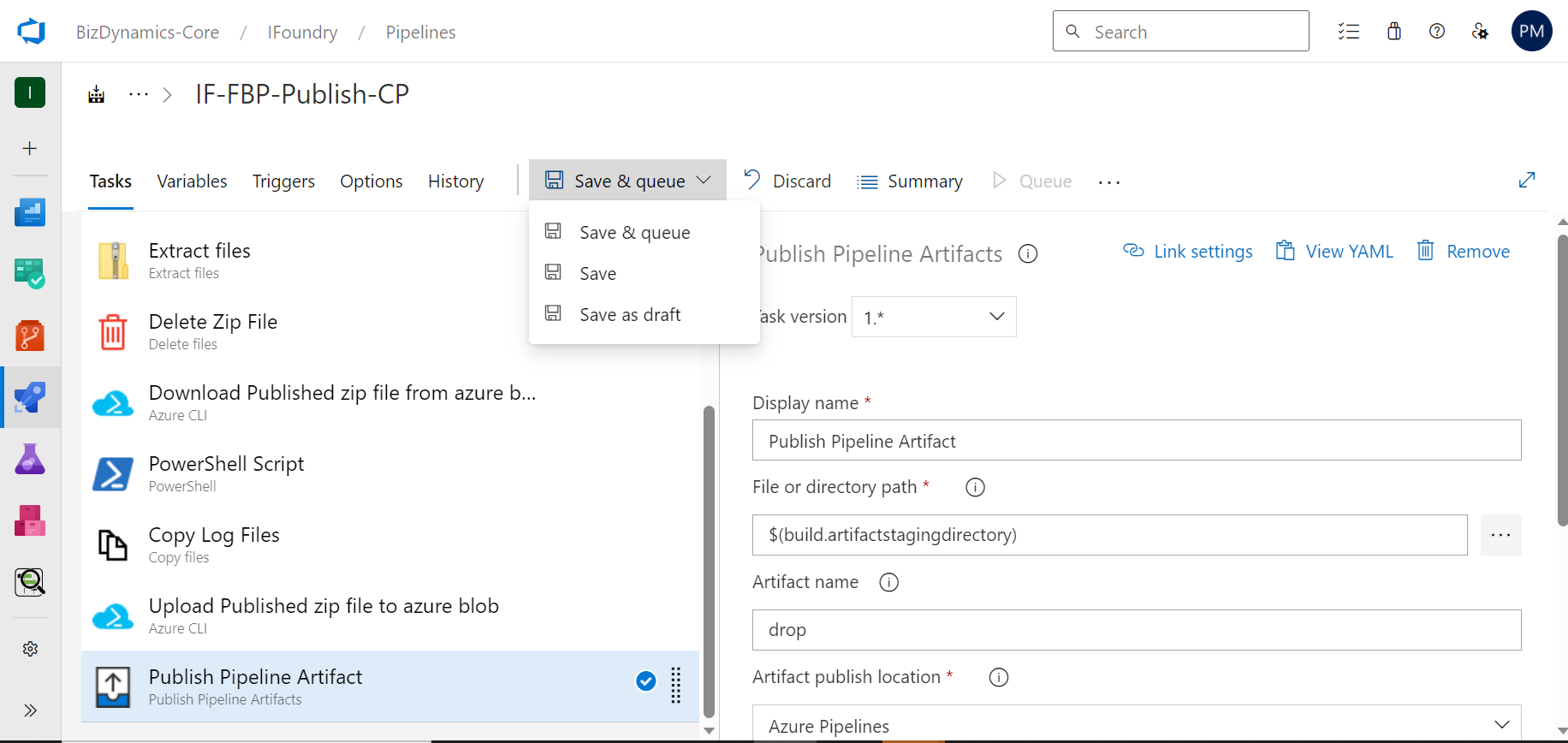Image resolution: width=1568 pixels, height=743 pixels.
Task: Open Test Plans flask icon in sidebar
Action: pos(30,459)
